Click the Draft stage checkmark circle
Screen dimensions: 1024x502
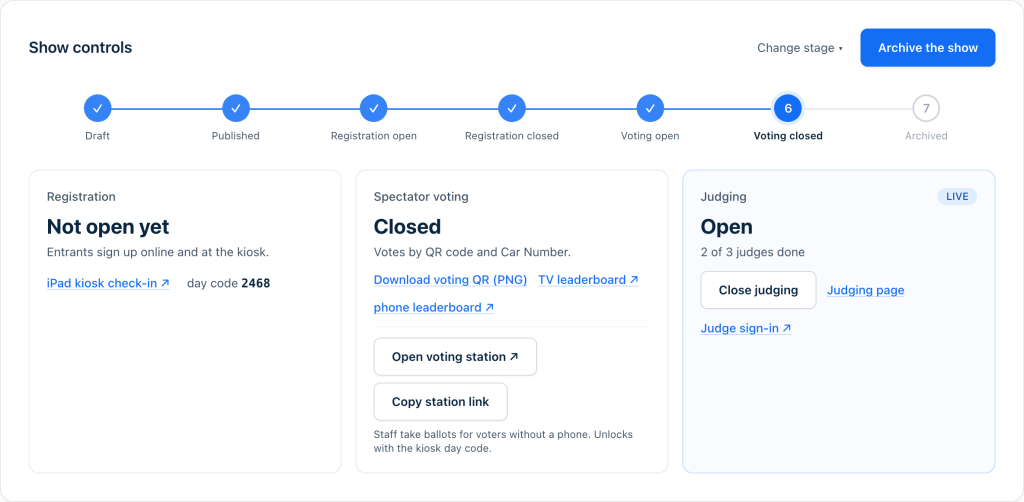coord(97,108)
